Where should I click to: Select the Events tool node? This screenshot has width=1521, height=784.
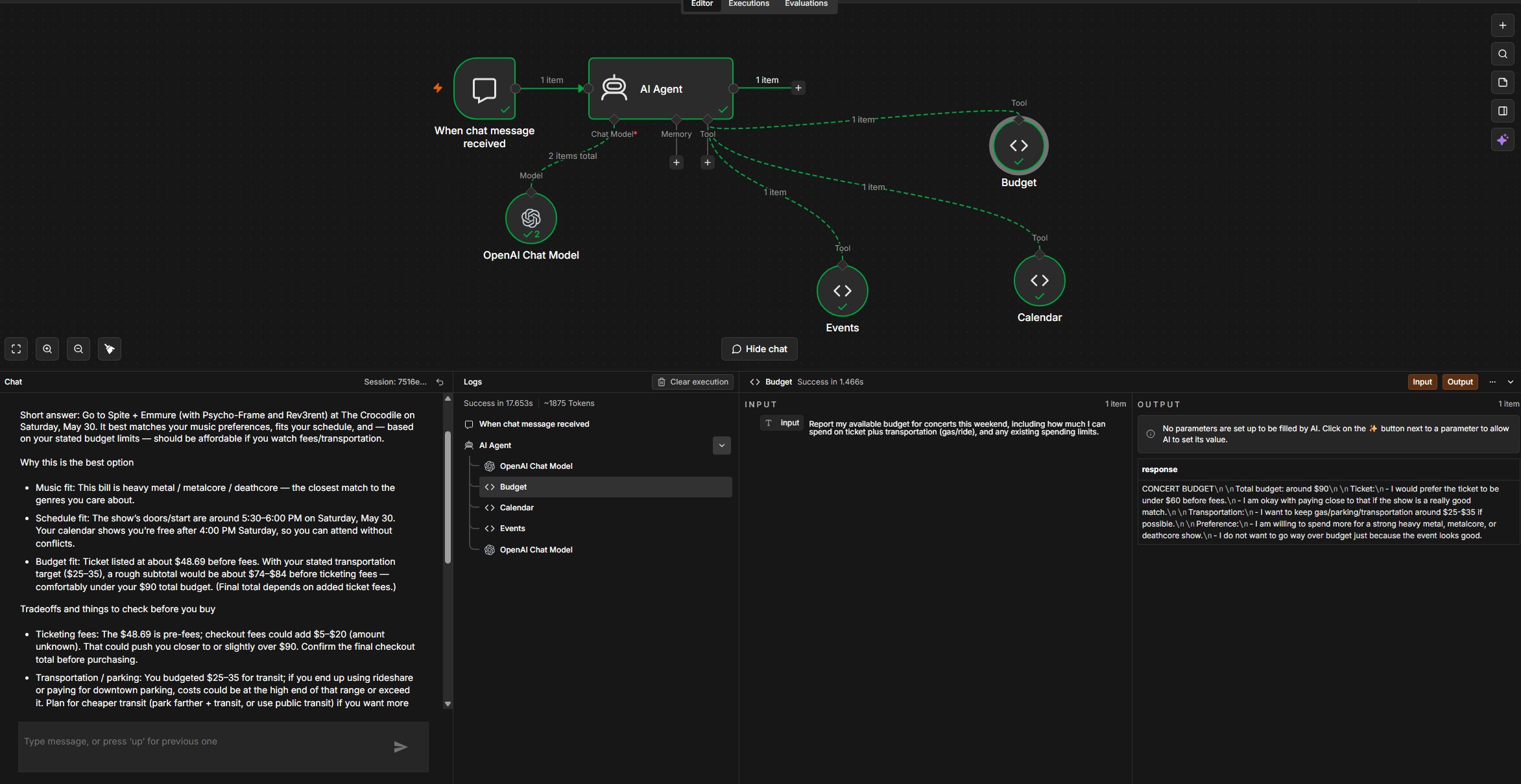coord(842,291)
